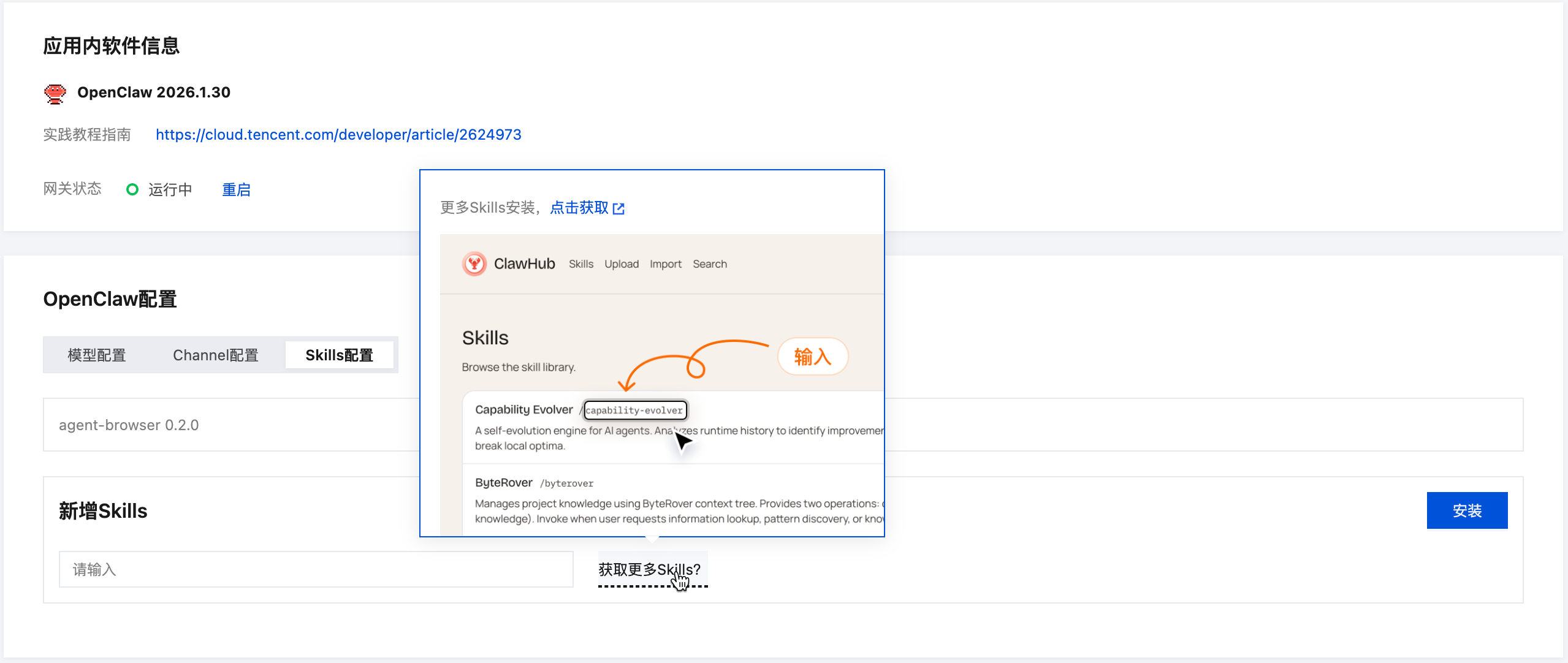Open Import in ClawHub menu
This screenshot has width=1568, height=663.
pyautogui.click(x=666, y=264)
